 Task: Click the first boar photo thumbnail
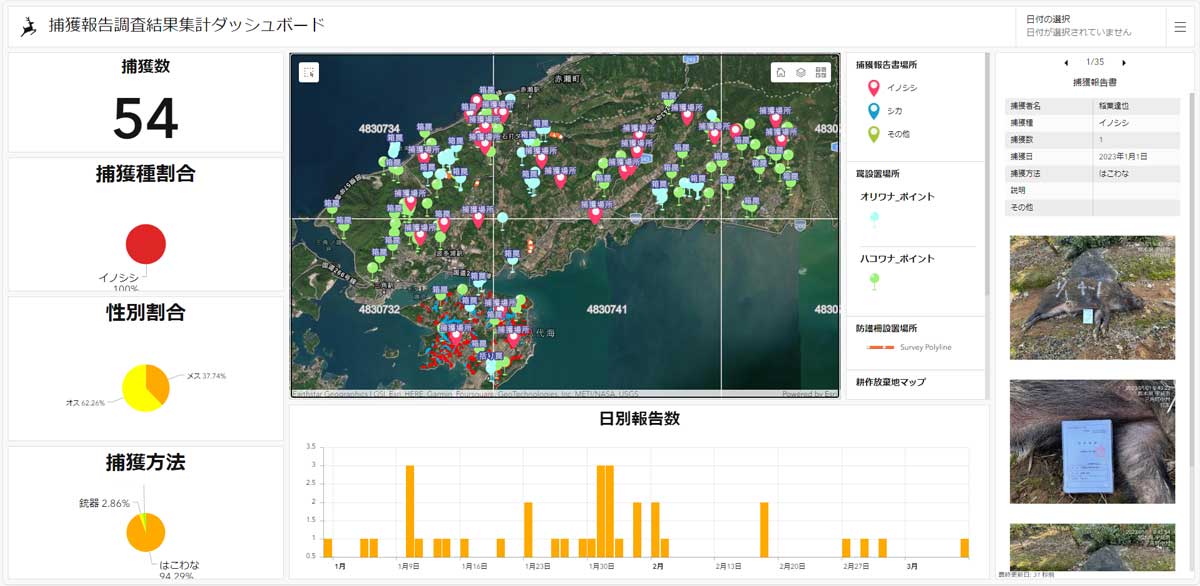click(1092, 297)
